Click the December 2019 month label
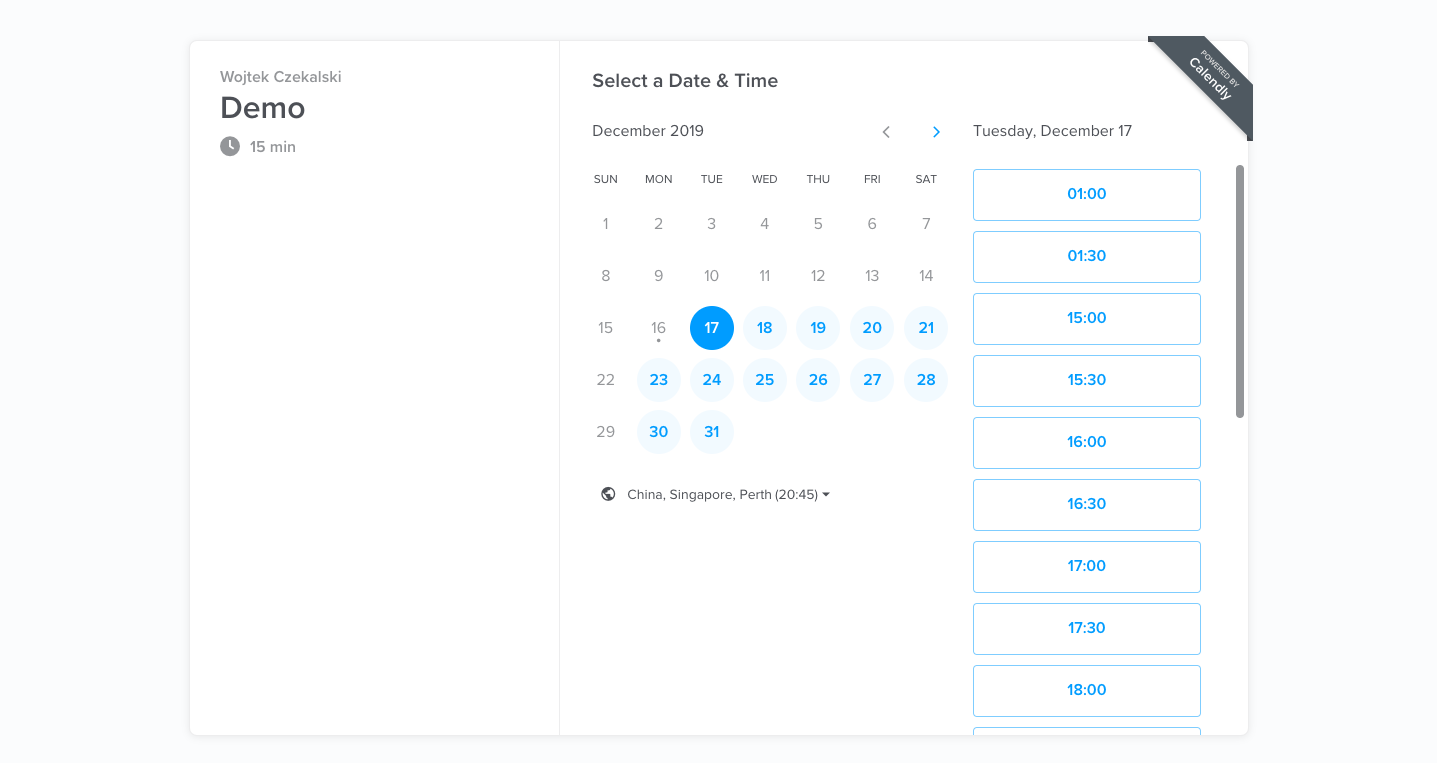Viewport: 1437px width, 763px height. [648, 131]
